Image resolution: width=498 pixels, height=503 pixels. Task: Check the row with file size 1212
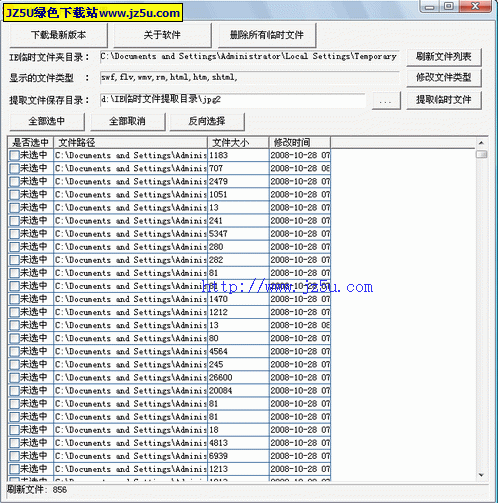pos(14,312)
